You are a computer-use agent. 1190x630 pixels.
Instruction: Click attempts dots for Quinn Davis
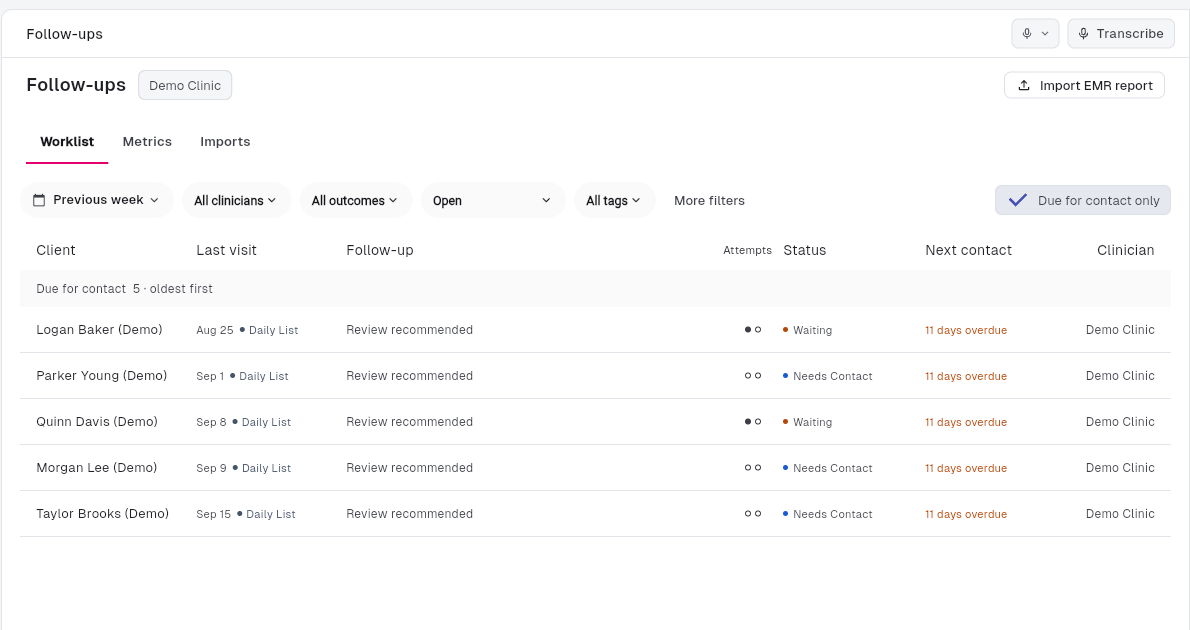point(753,422)
